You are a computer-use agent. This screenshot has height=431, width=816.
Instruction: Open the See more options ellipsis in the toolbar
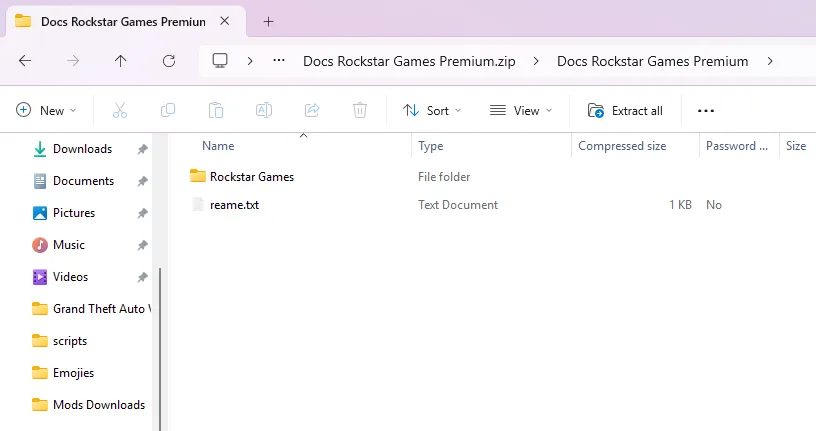click(706, 110)
